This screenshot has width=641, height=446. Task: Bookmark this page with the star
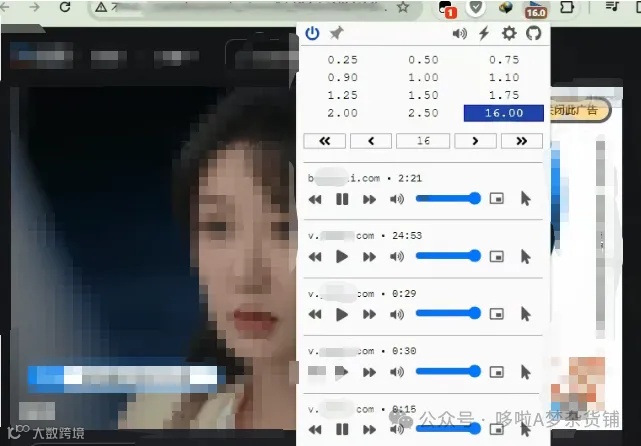tap(403, 7)
